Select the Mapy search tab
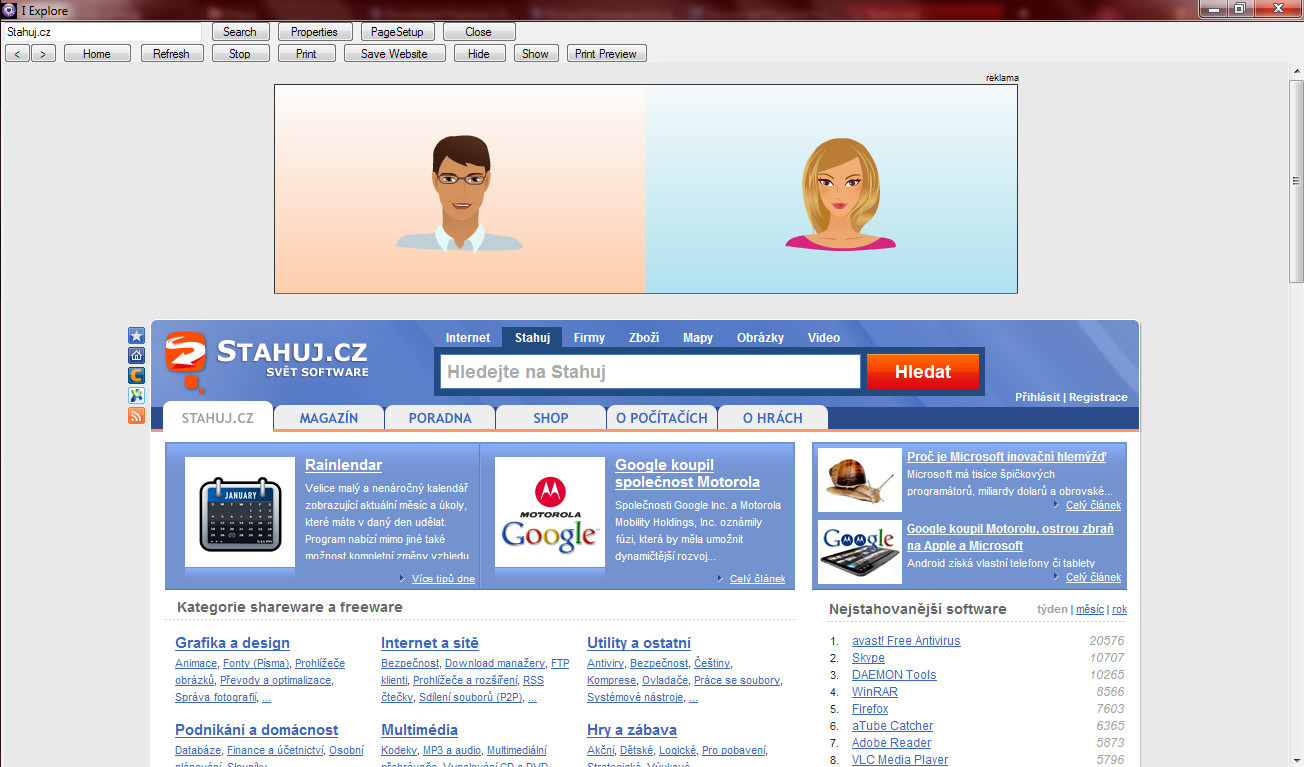The height and width of the screenshot is (767, 1304). (x=698, y=338)
